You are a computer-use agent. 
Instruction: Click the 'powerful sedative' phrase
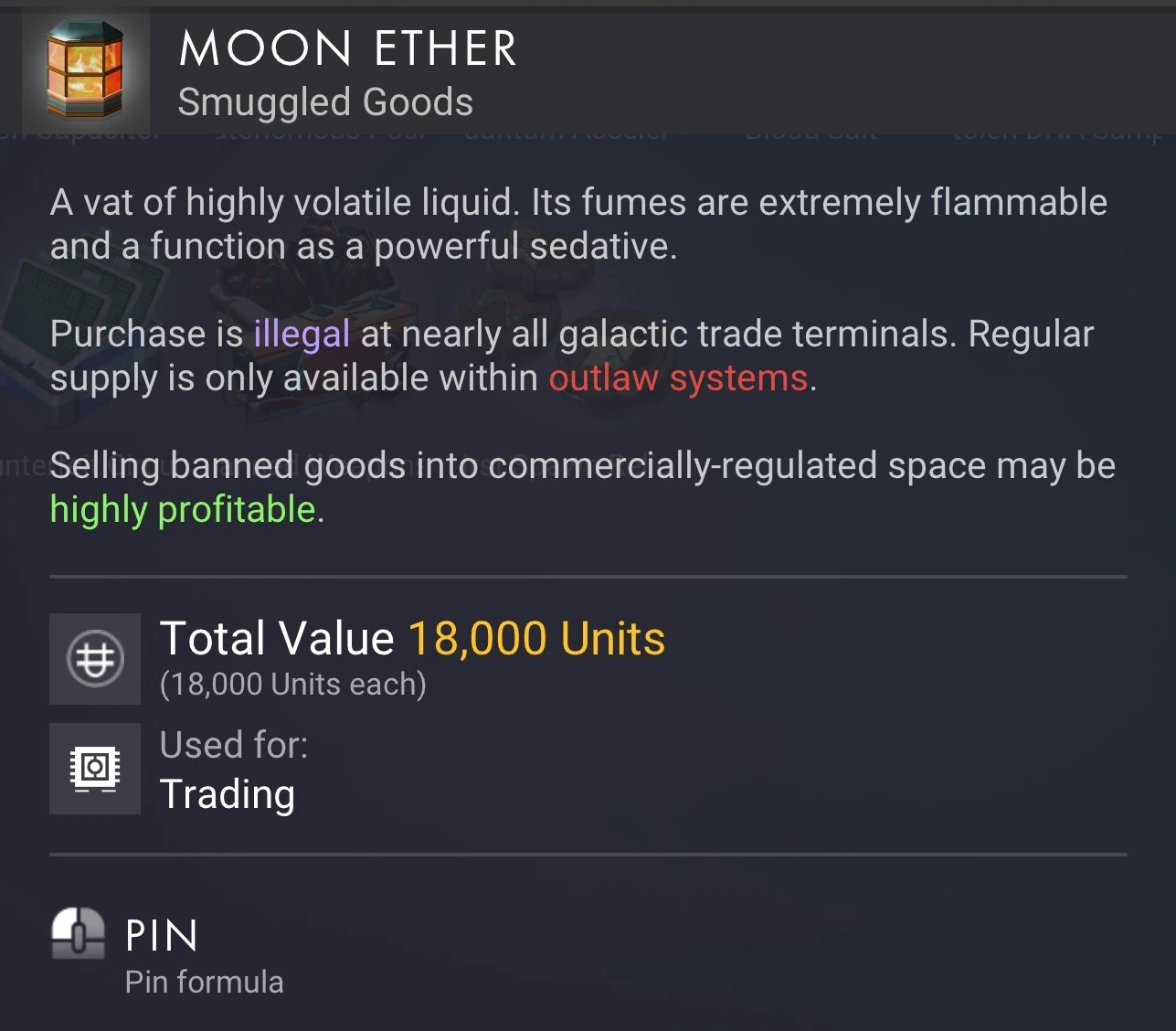[x=524, y=246]
